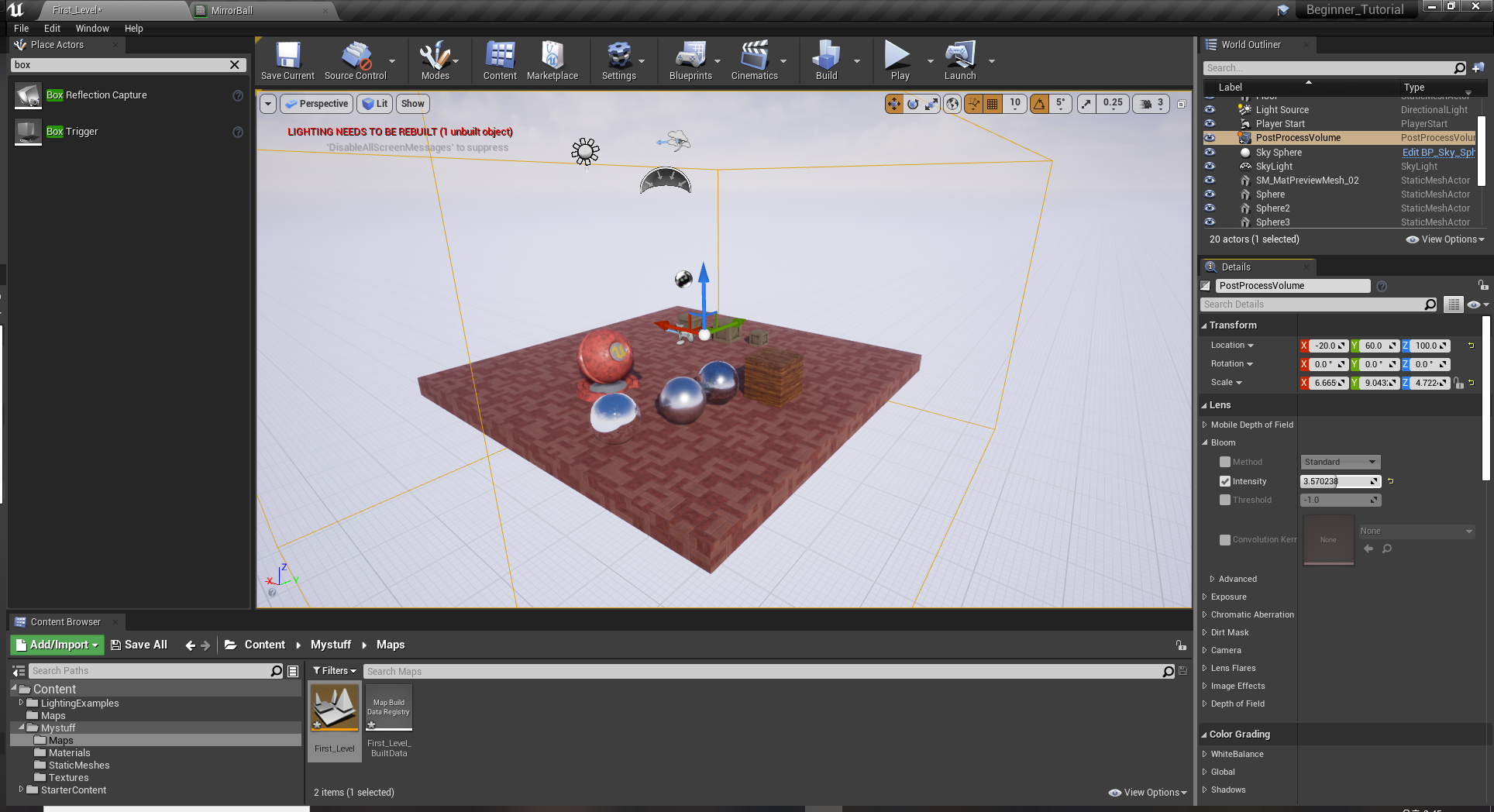Click the Lit view mode button
This screenshot has width=1494, height=812.
[x=375, y=104]
